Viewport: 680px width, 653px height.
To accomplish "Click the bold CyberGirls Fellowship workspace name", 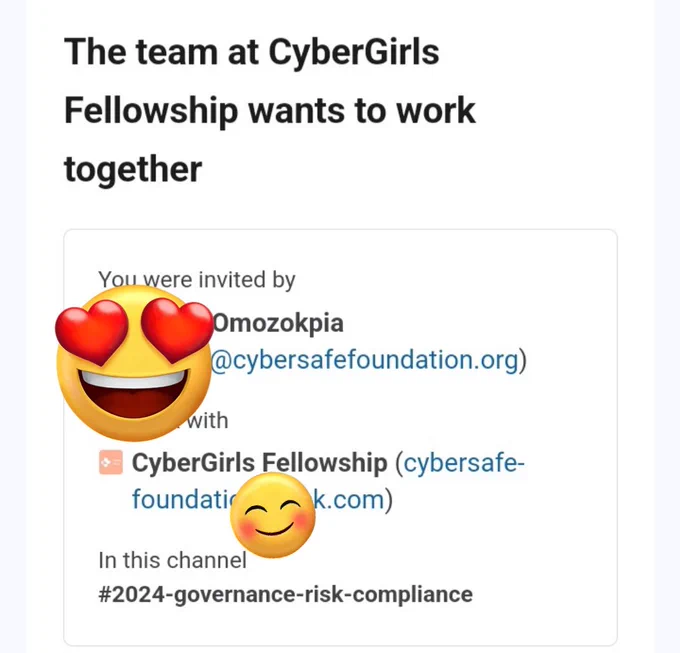I will click(259, 463).
